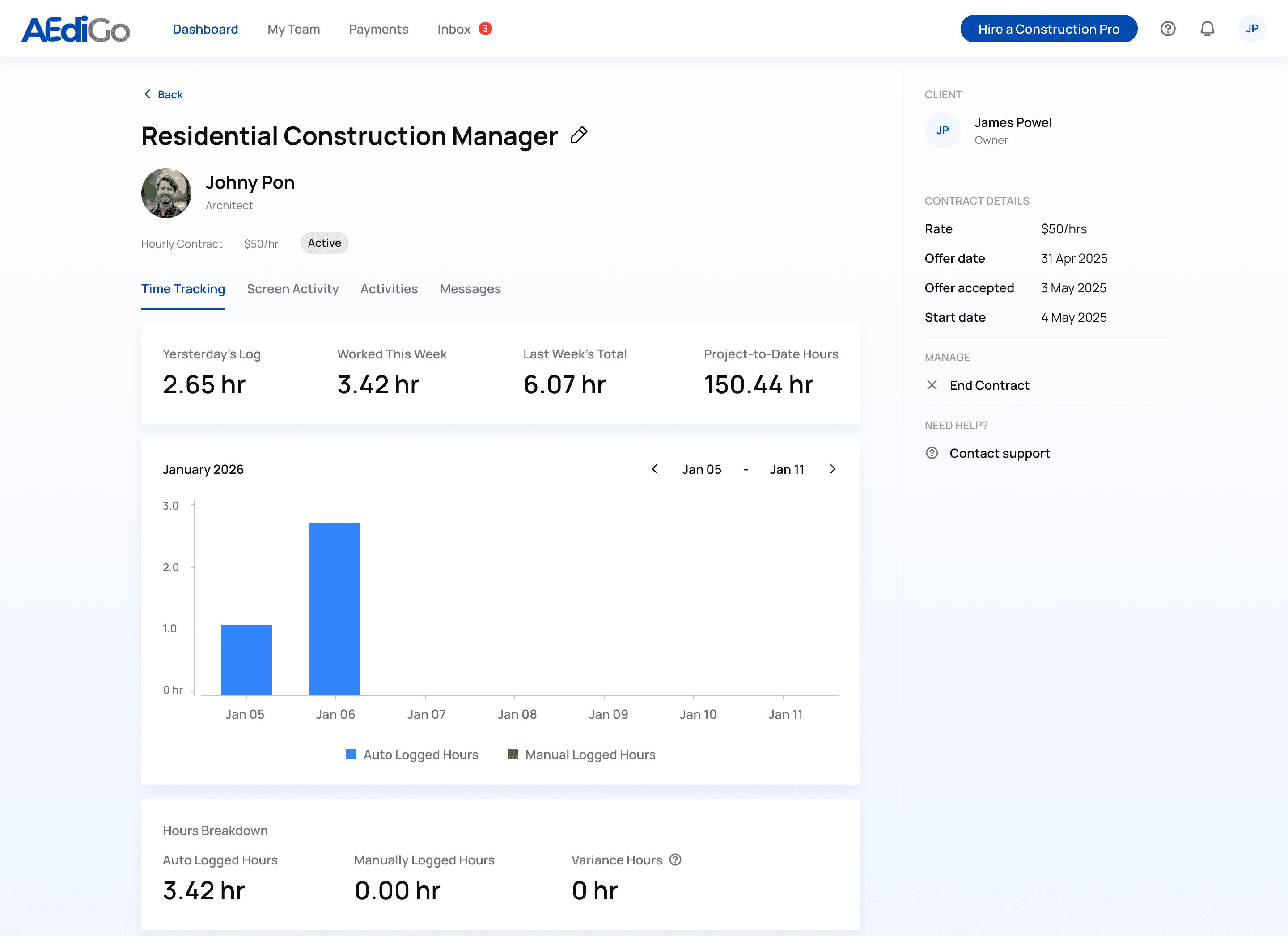Click the Johny Pon name heading
The height and width of the screenshot is (936, 1288).
click(x=250, y=183)
